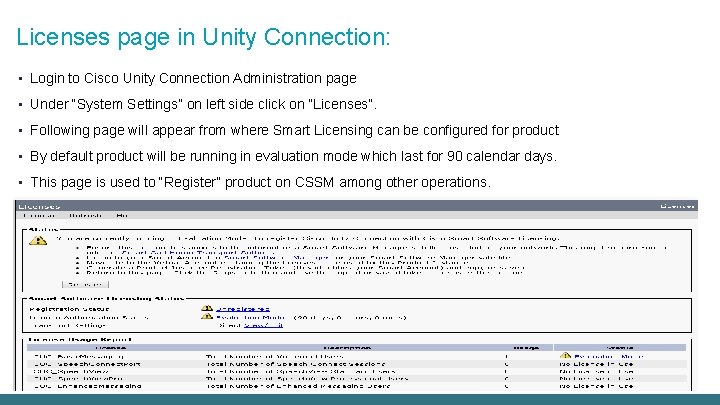Click the large warning icon in Status box
This screenshot has height=405, width=720.
[38, 241]
